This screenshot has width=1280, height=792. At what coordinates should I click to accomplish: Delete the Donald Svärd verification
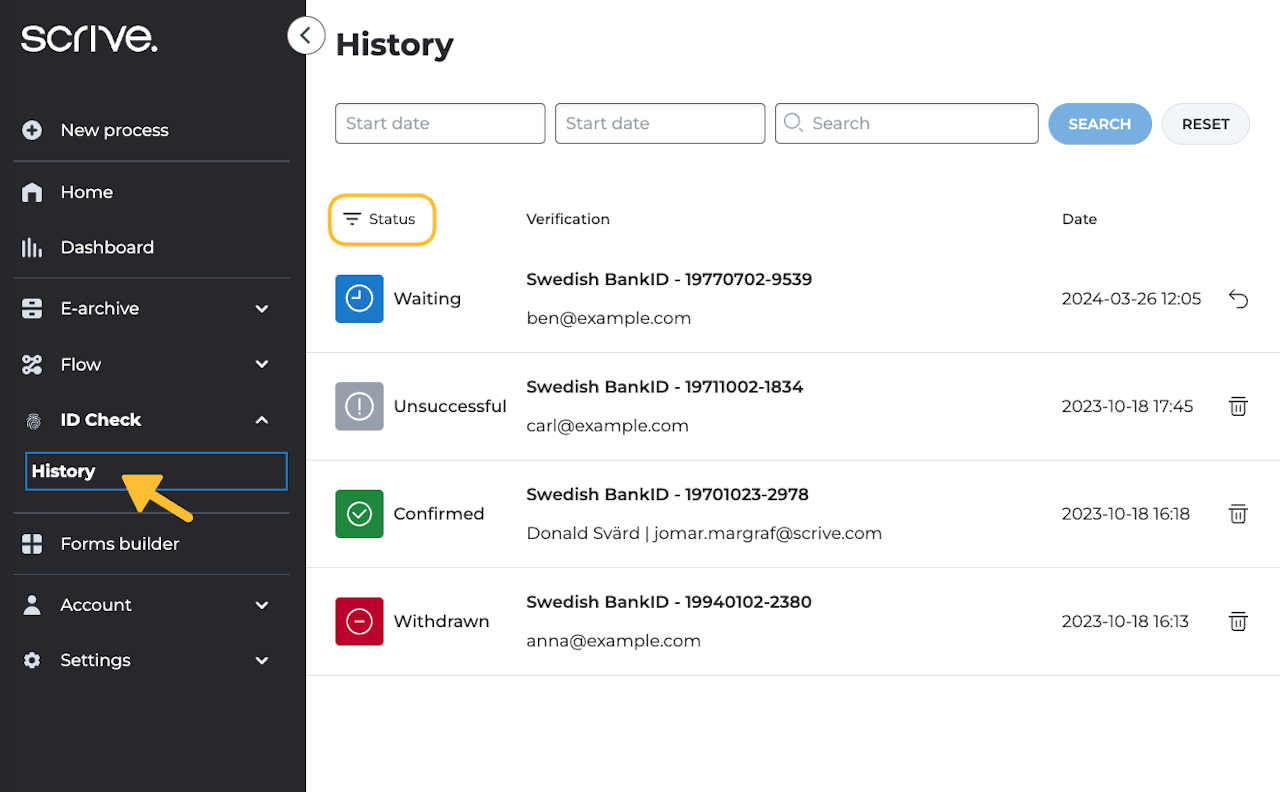point(1238,514)
